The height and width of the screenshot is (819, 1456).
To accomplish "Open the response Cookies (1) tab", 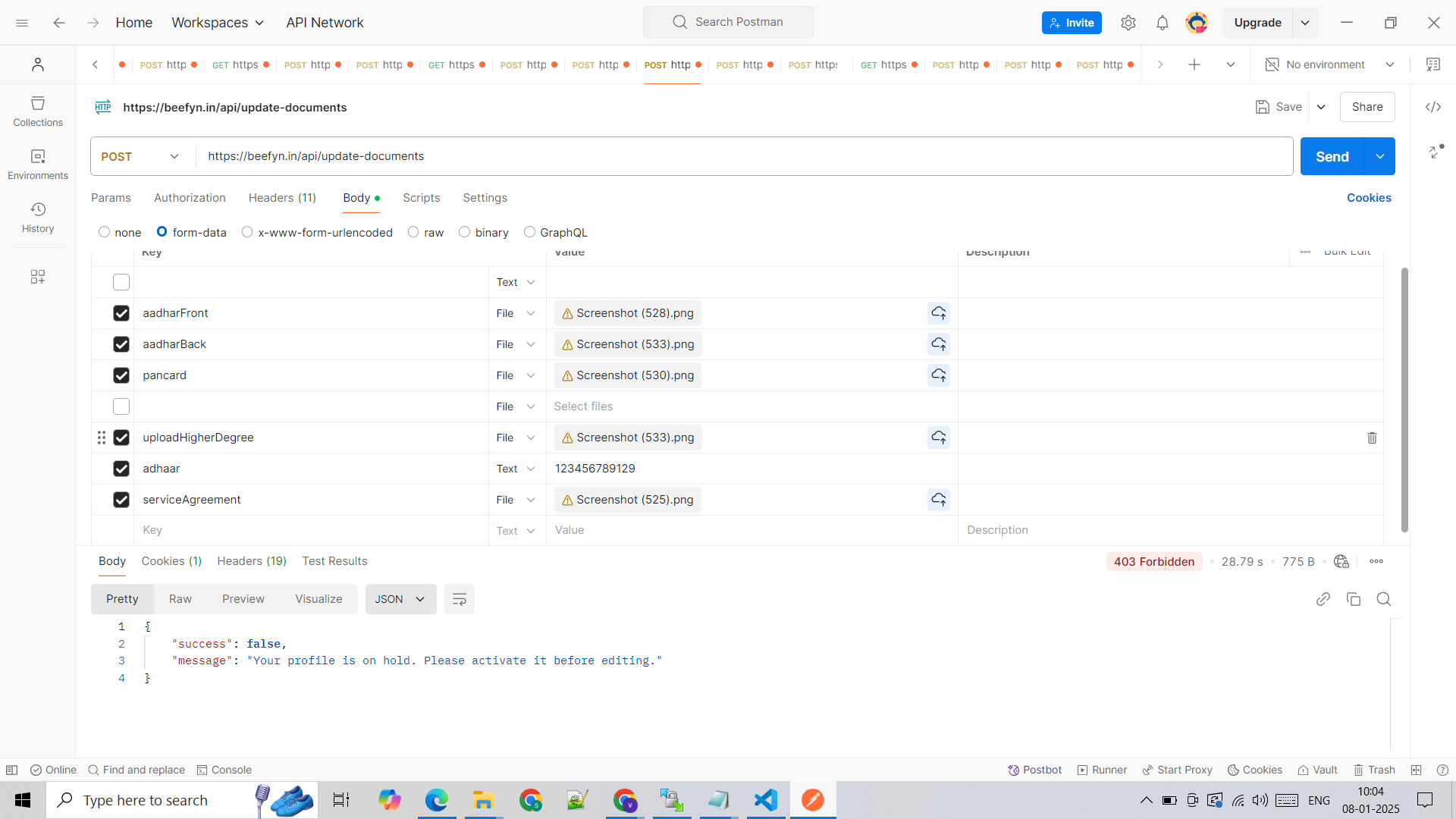I will (x=171, y=561).
